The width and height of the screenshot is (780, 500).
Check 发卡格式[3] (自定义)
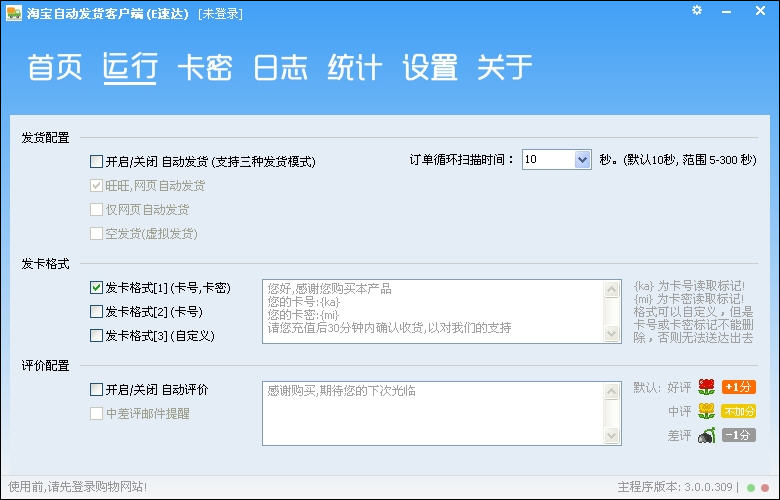coord(96,335)
